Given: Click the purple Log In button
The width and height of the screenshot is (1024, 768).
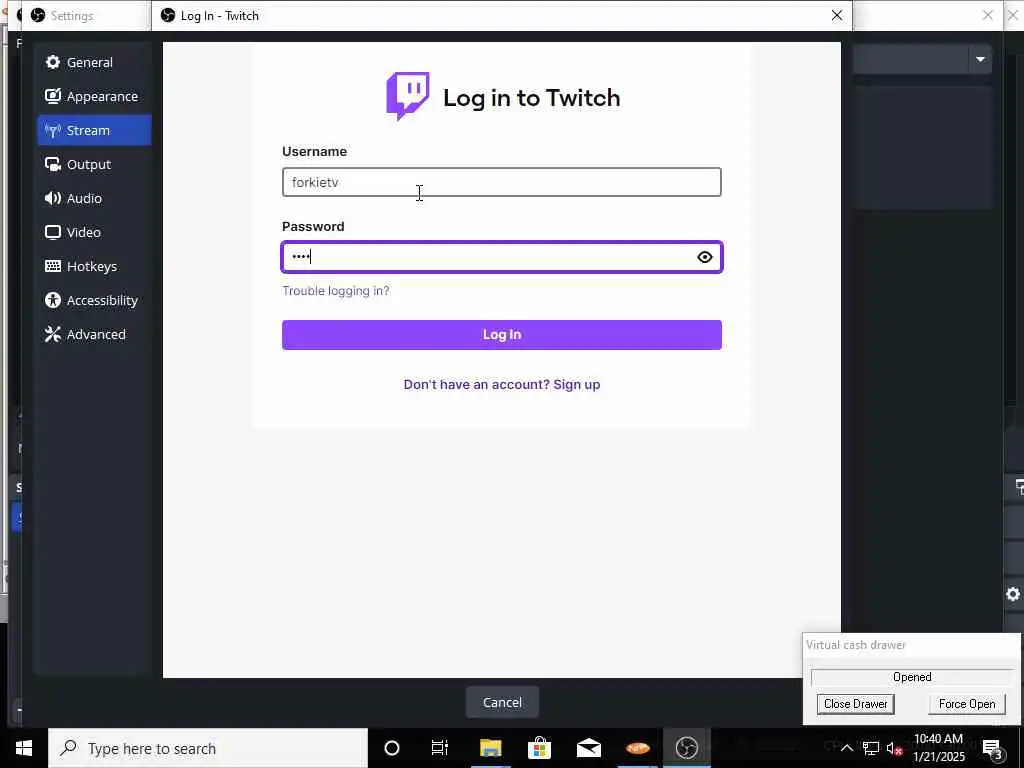Looking at the screenshot, I should pos(502,334).
